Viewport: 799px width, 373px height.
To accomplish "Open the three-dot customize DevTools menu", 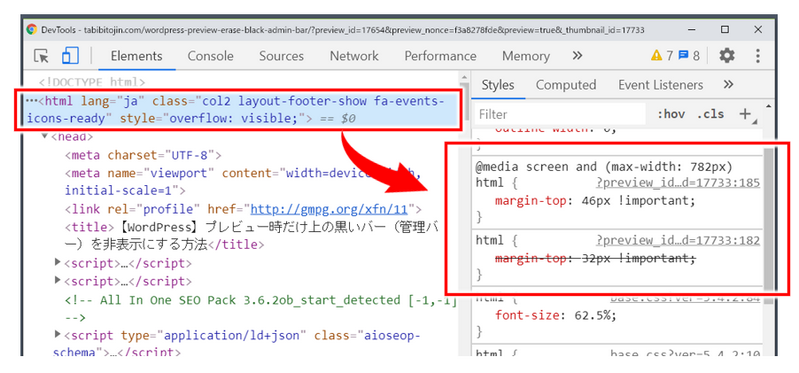I will pos(758,56).
